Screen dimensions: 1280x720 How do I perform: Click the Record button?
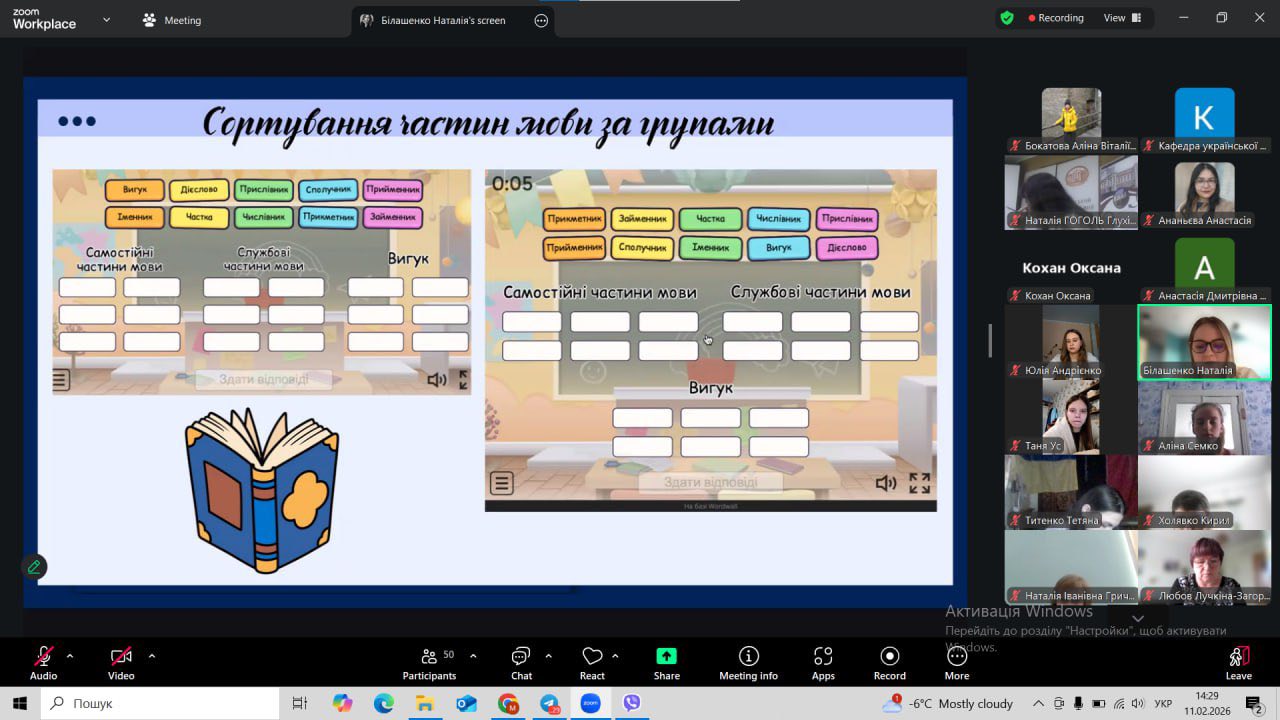coord(889,663)
